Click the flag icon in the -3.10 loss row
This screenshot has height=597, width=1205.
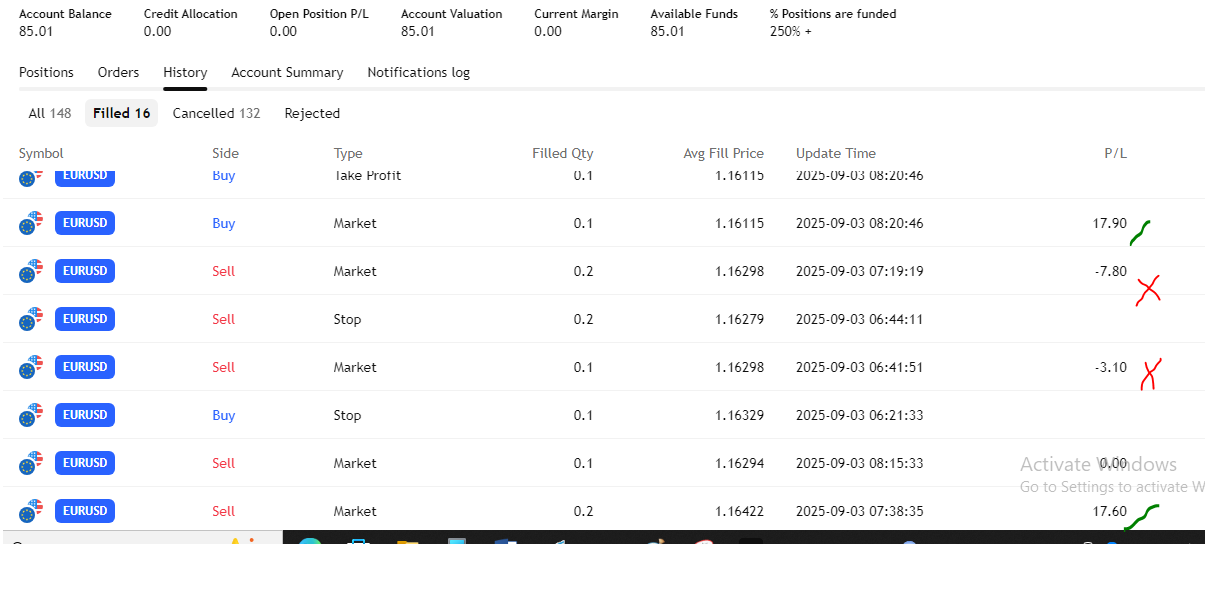31,367
